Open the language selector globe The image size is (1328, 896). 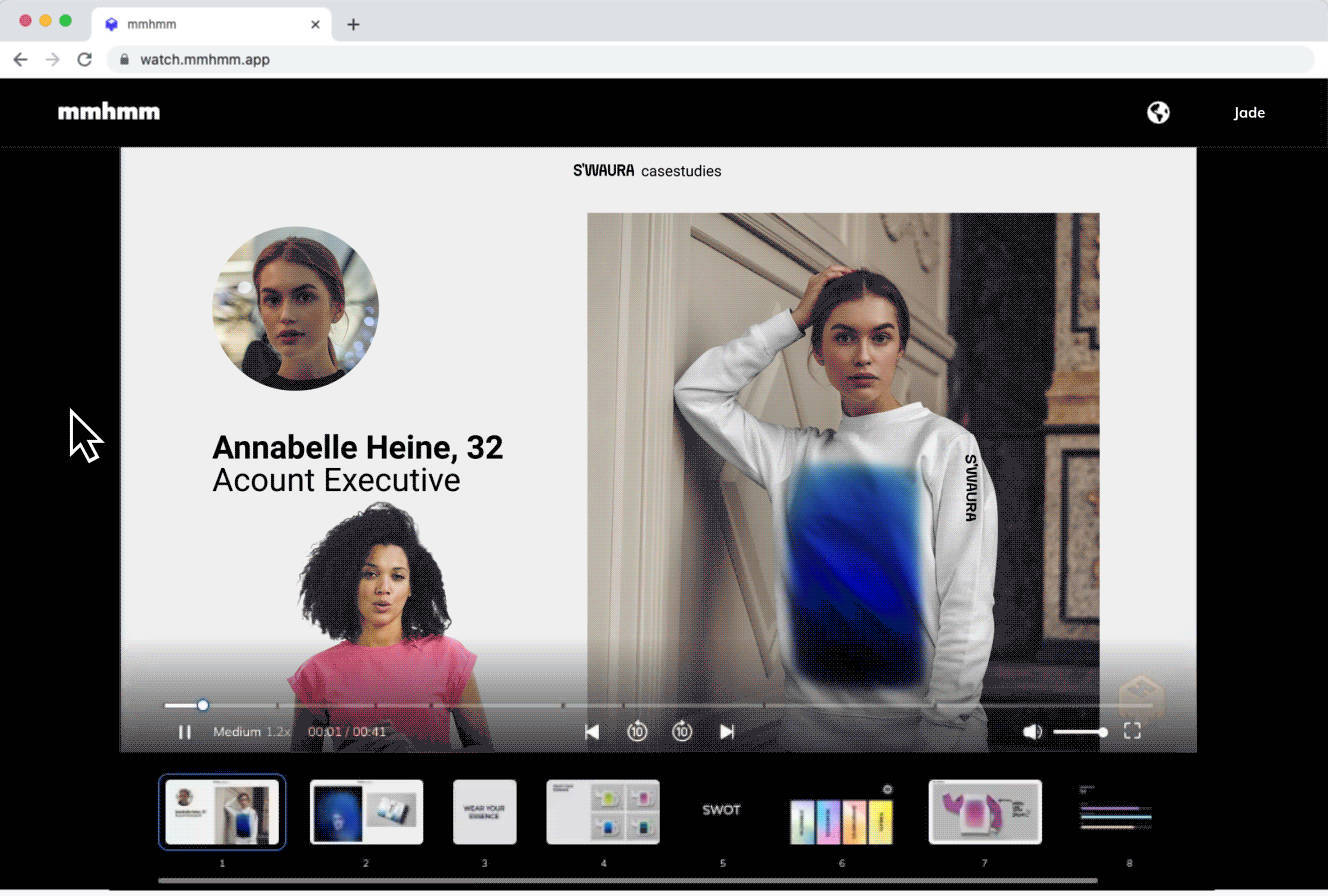pyautogui.click(x=1157, y=112)
